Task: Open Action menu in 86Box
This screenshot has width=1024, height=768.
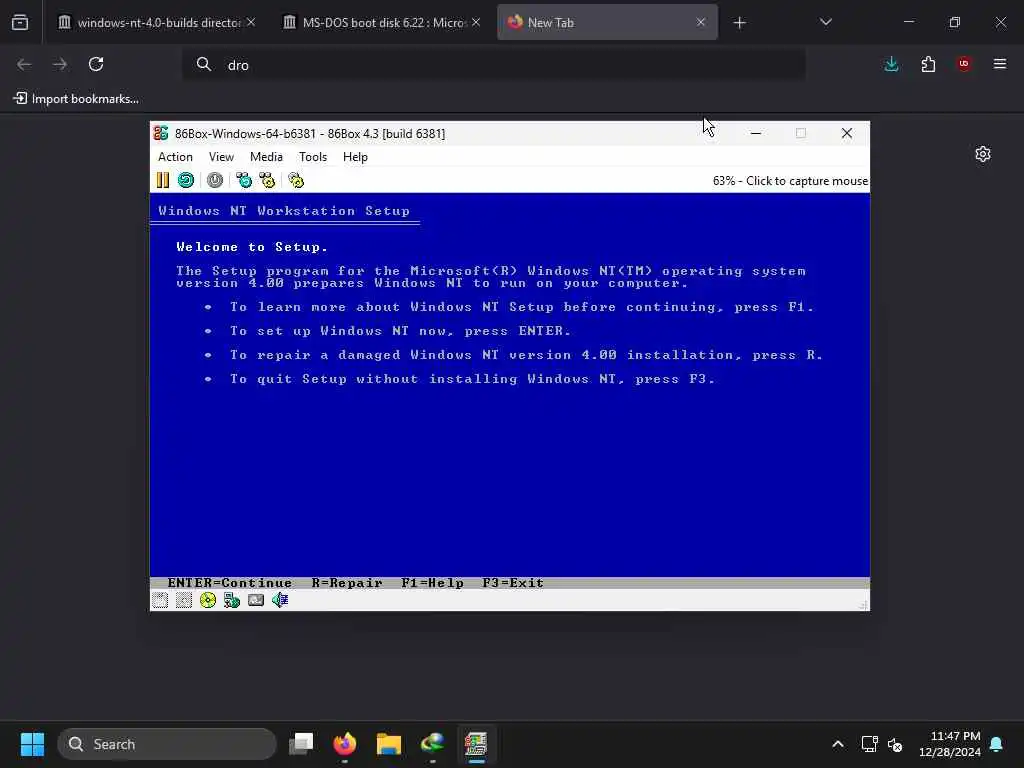Action: pyautogui.click(x=175, y=157)
